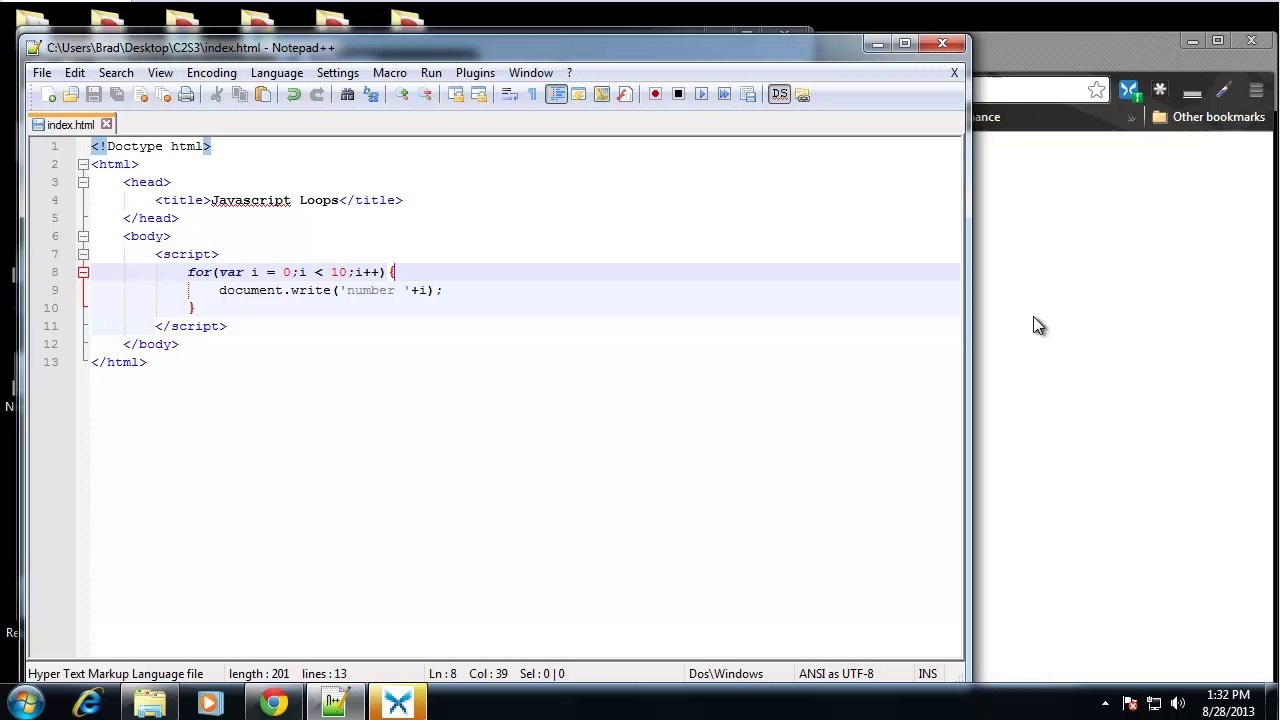This screenshot has height=720, width=1280.
Task: Collapse the script fold on line 7
Action: pos(83,254)
